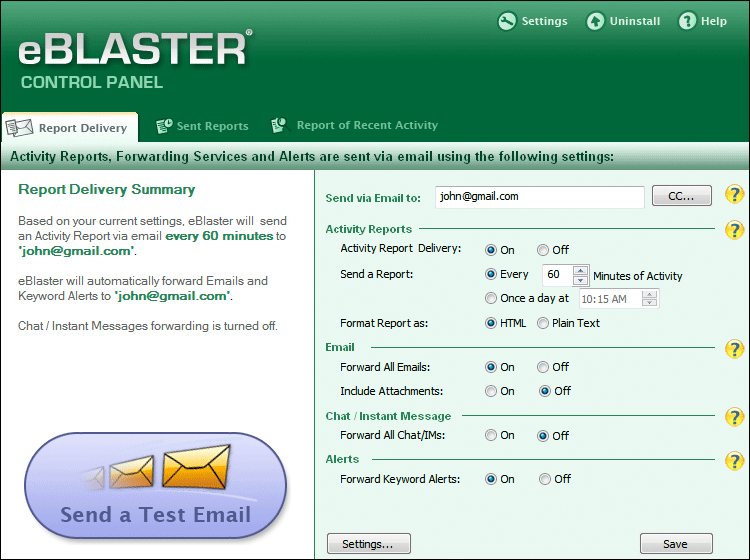Click the Uninstall icon in header
Image resolution: width=750 pixels, height=560 pixels.
595,21
